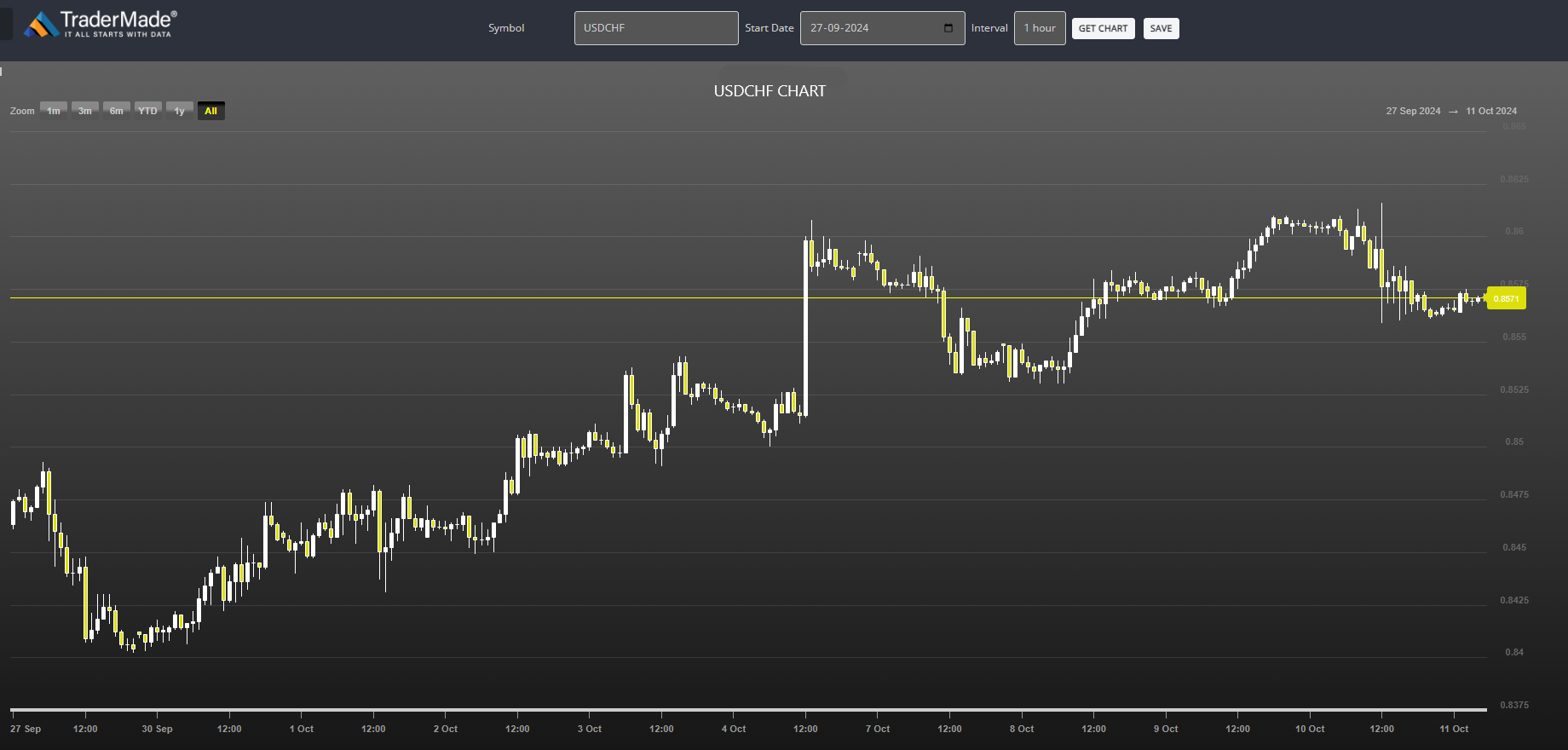Click the 2 Oct time axis label
The image size is (1568, 750).
coord(446,729)
